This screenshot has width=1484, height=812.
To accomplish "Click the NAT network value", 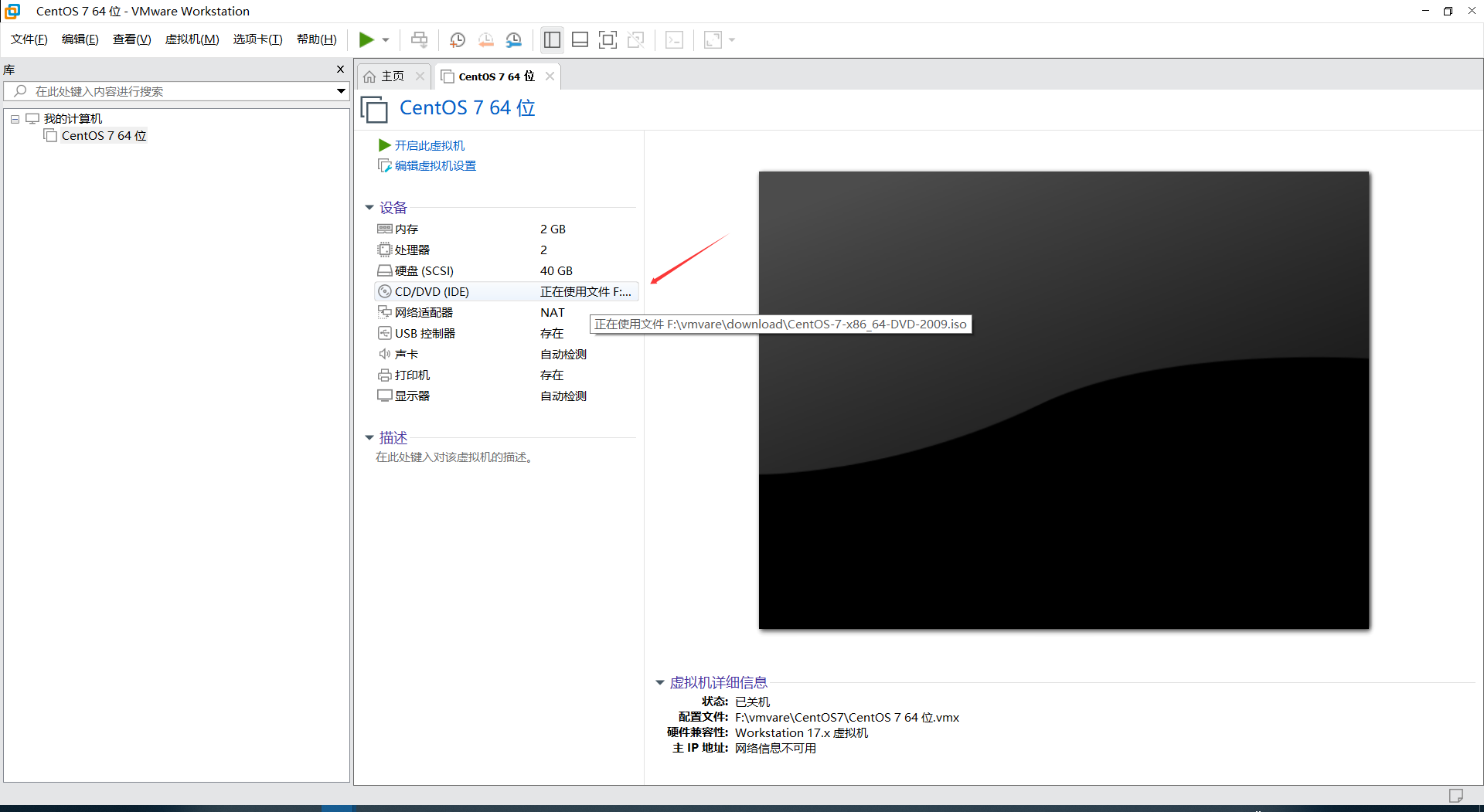I will coord(553,312).
